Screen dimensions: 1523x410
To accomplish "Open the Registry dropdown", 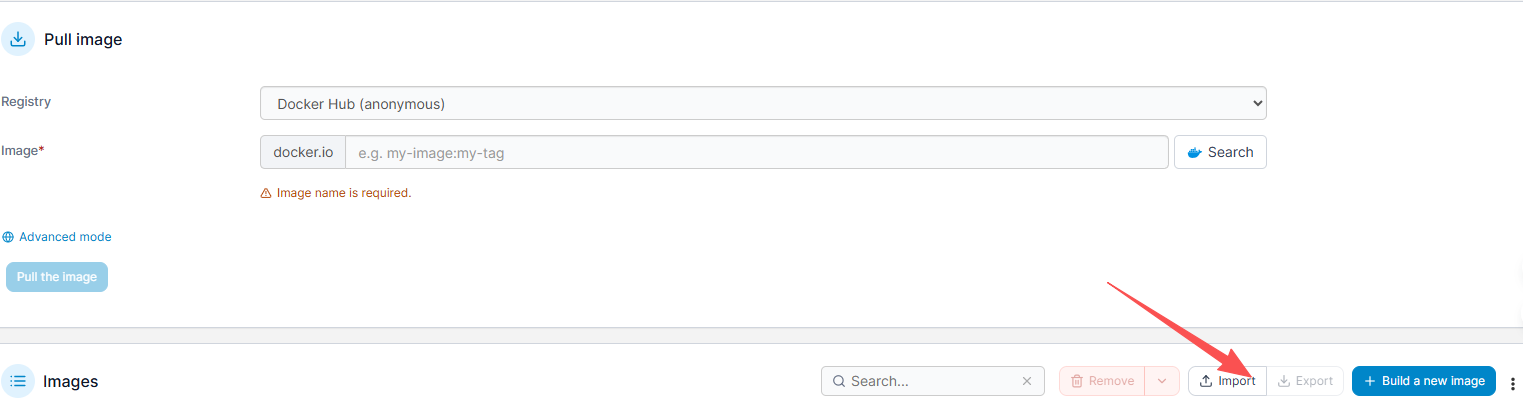I will point(763,103).
